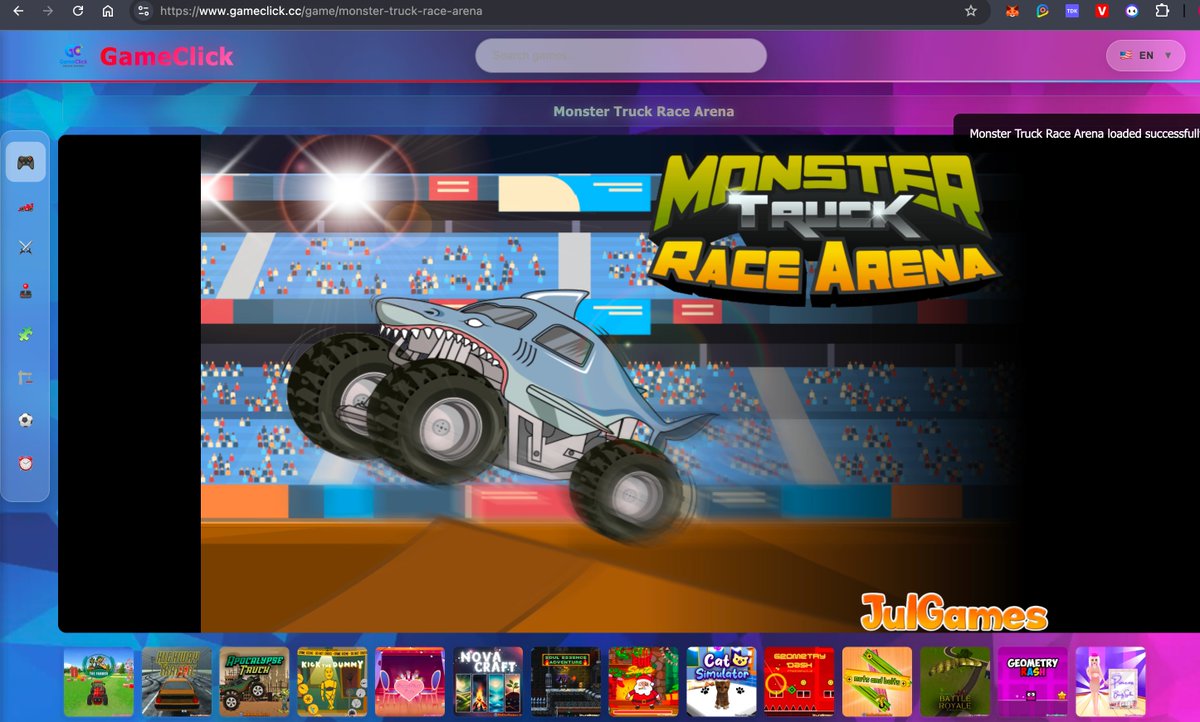
Task: Open the red V extension
Action: tap(1102, 11)
